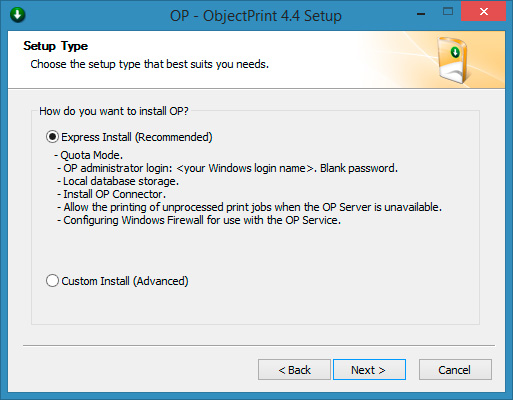Click the Configuring Windows Firewall line
This screenshot has height=400, width=513.
[199, 220]
